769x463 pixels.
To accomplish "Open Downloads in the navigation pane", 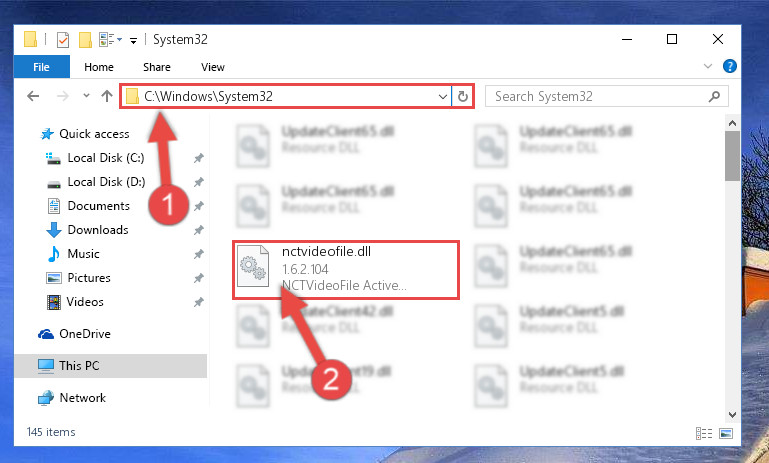I will tap(98, 230).
